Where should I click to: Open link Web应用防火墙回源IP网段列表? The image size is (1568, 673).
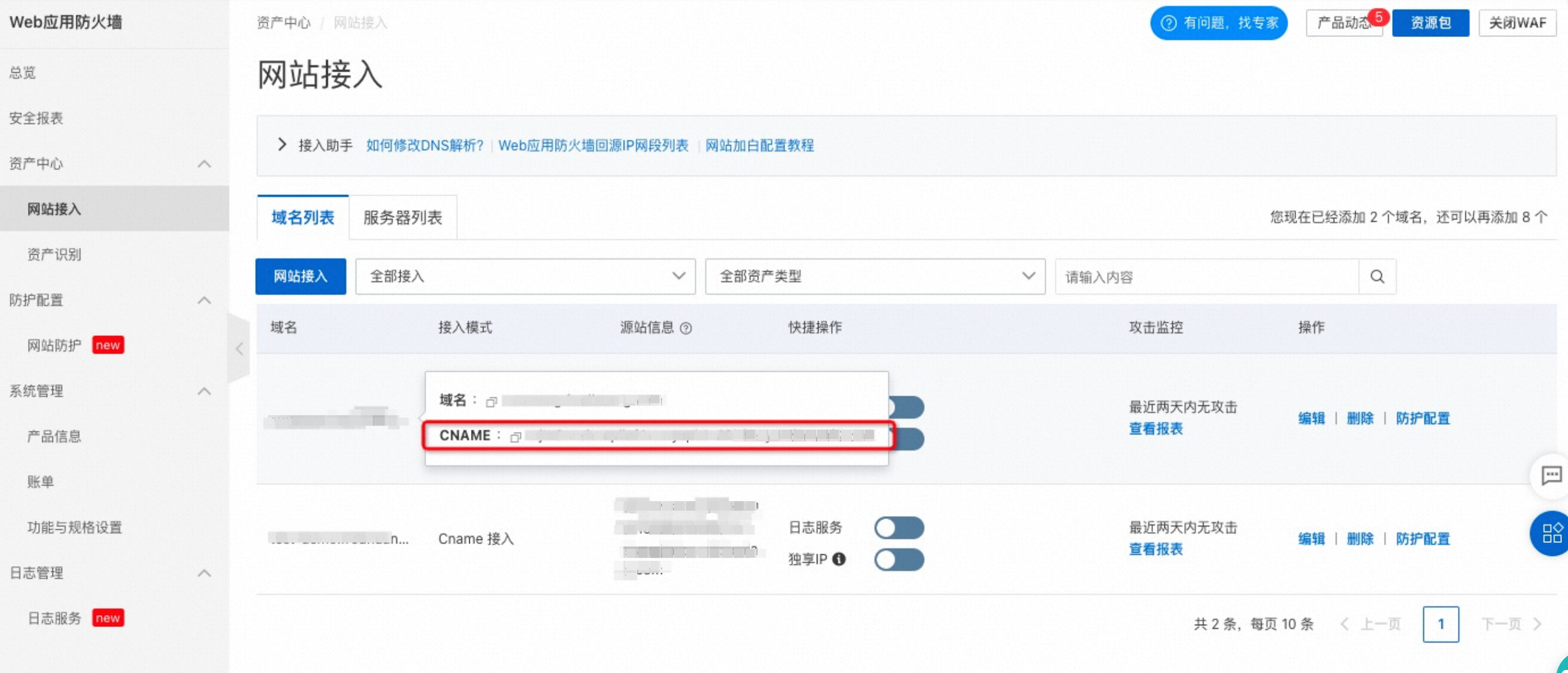(593, 146)
